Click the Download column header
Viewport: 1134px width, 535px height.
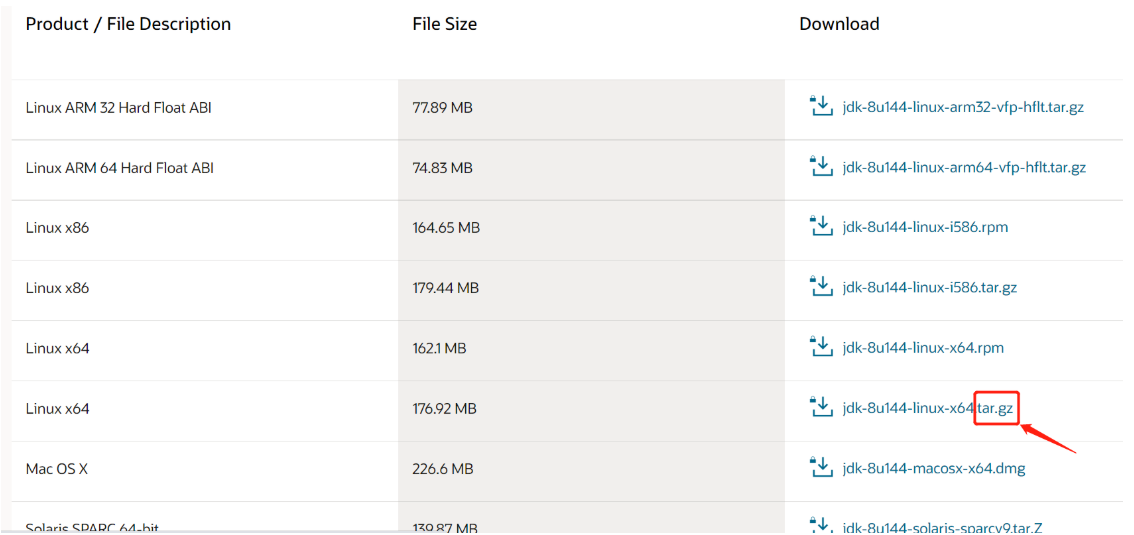[x=839, y=24]
